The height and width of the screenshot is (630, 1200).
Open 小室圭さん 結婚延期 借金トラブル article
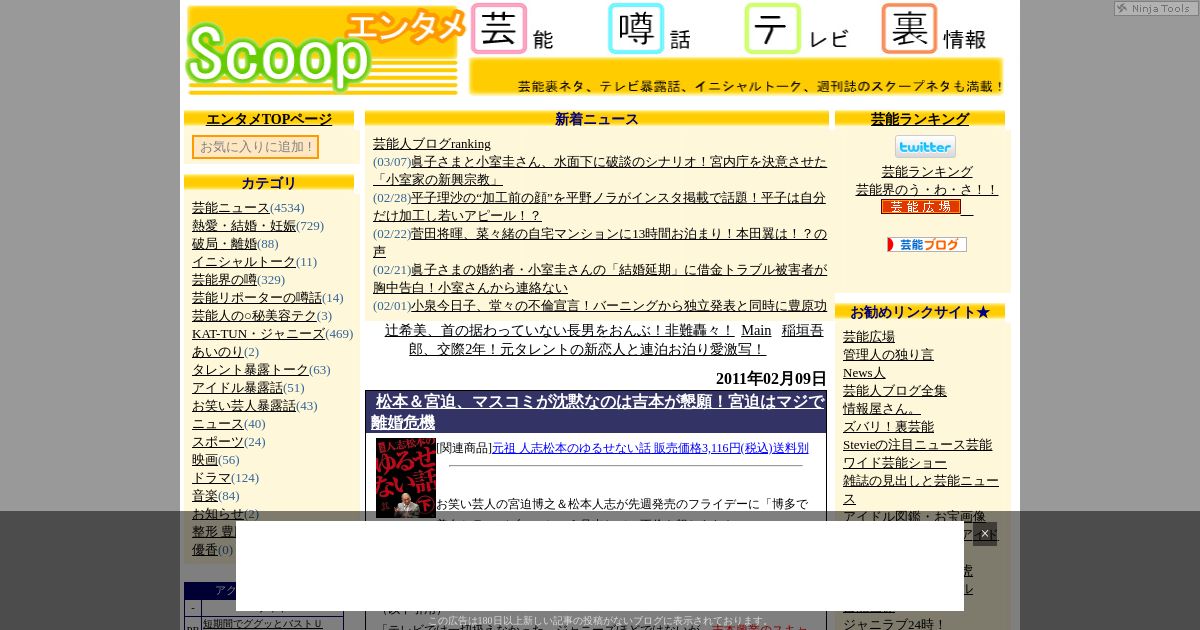coord(600,279)
